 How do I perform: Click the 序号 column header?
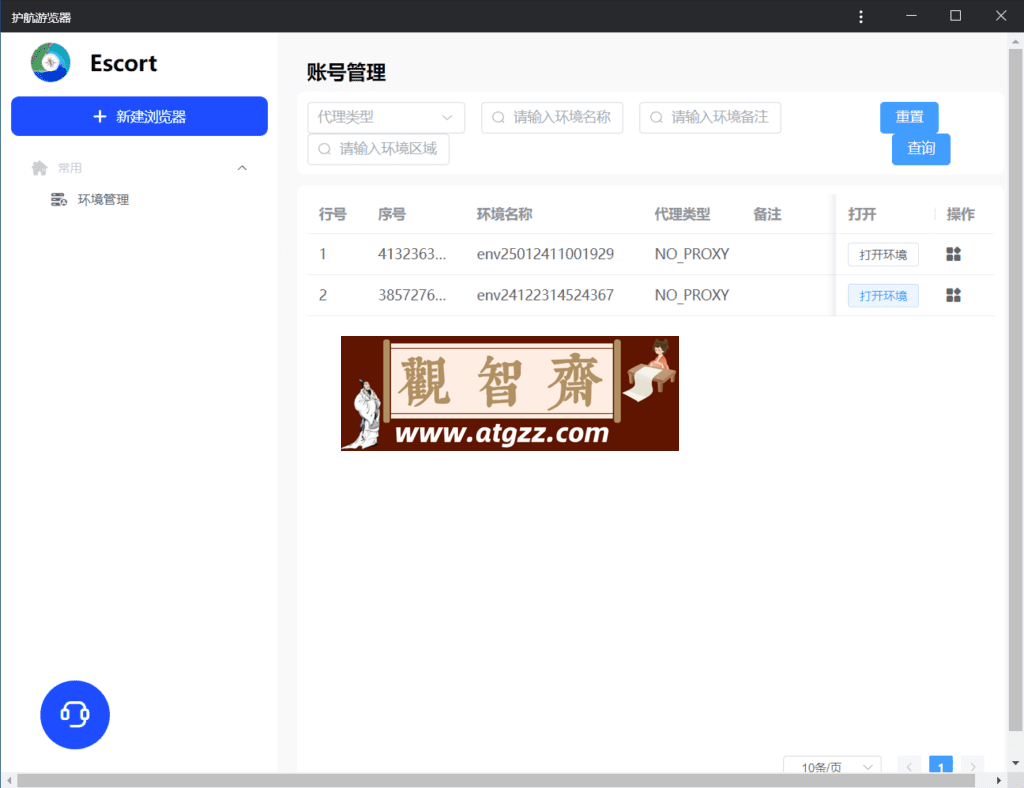(392, 214)
